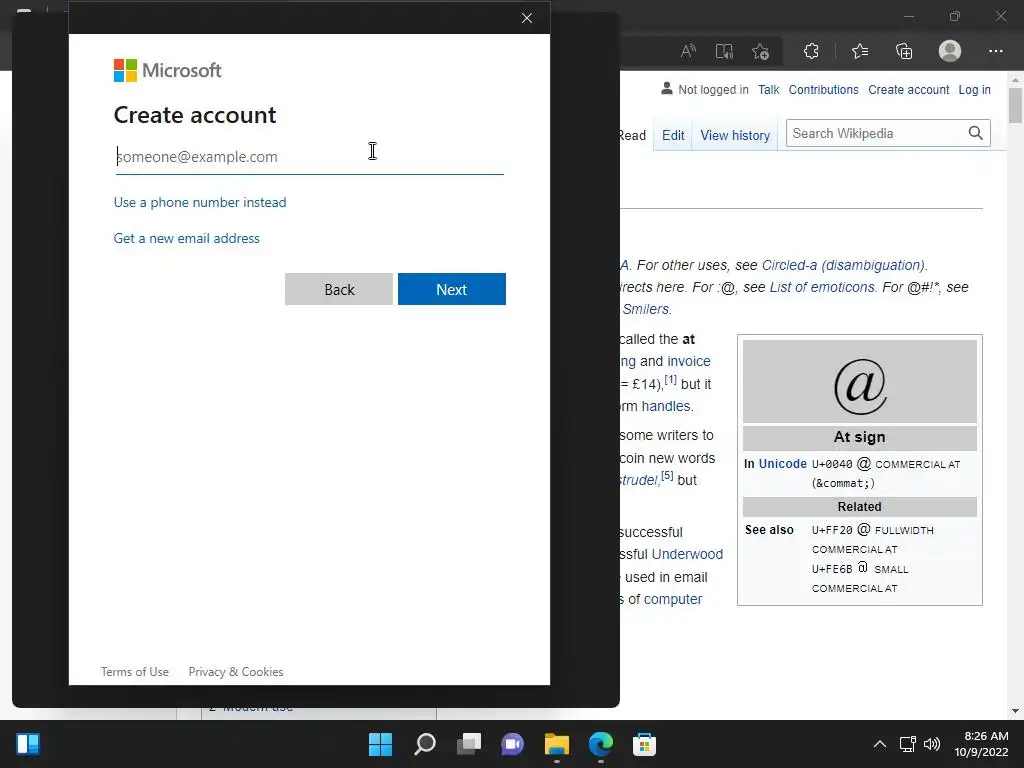Open the Wikipedia Talk link
Screen dimensions: 1024x768
click(x=769, y=89)
